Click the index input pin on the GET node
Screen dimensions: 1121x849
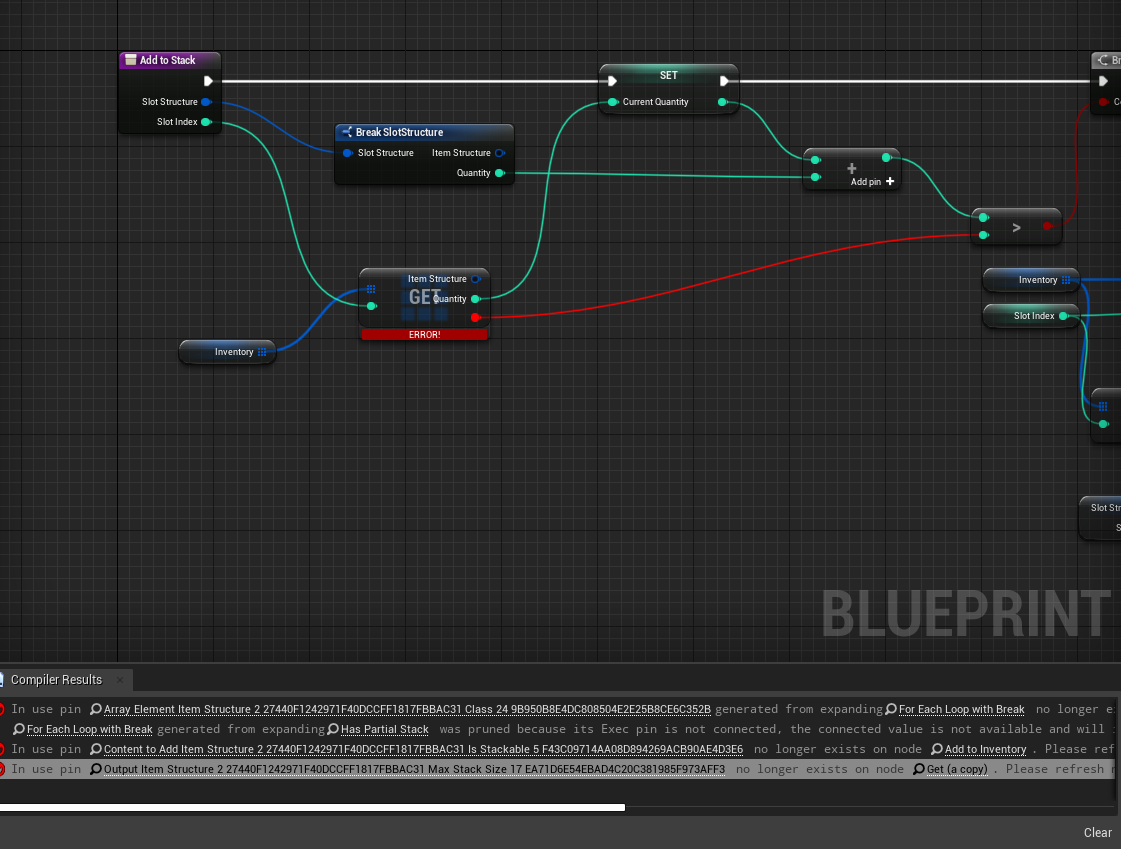pos(372,306)
